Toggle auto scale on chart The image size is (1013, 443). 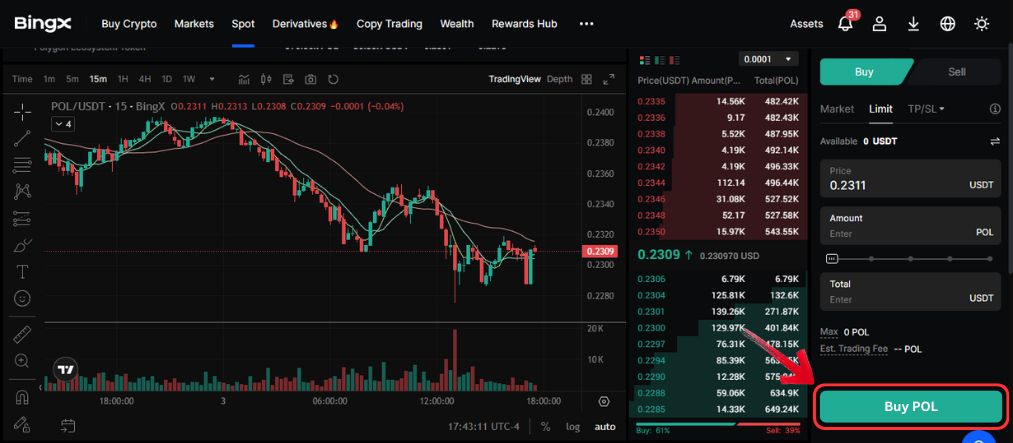tap(605, 427)
